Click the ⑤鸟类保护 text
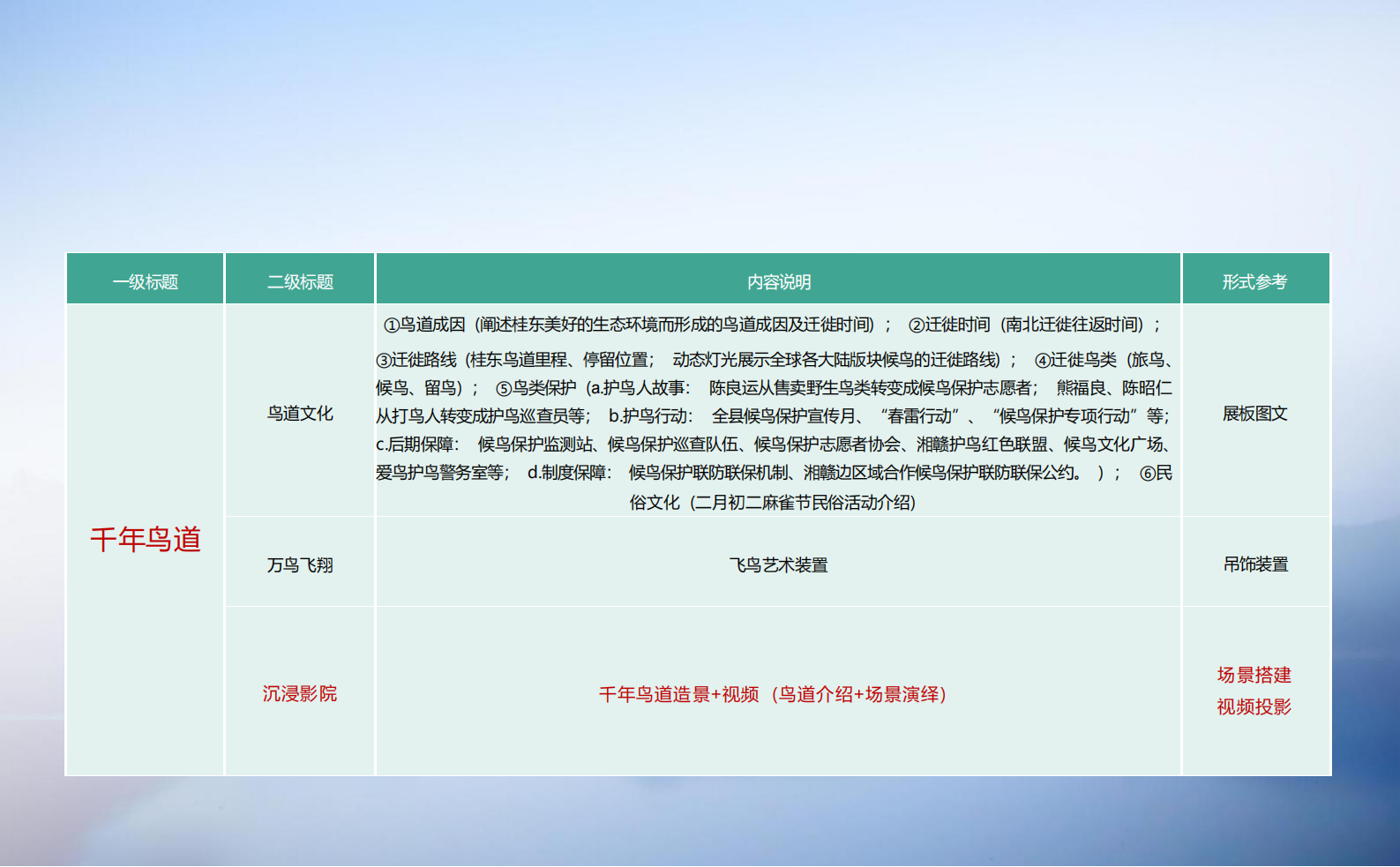Image resolution: width=1400 pixels, height=867 pixels. pyautogui.click(x=535, y=388)
